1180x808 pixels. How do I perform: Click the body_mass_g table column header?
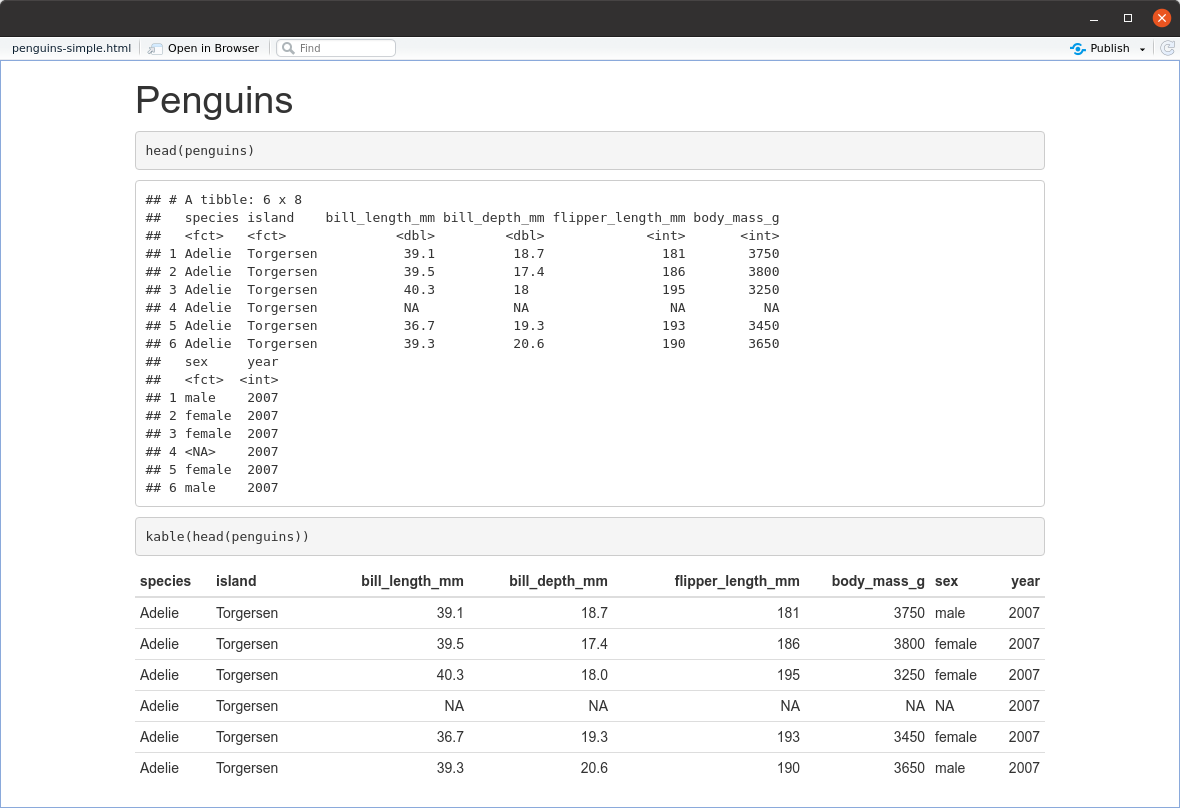[877, 581]
